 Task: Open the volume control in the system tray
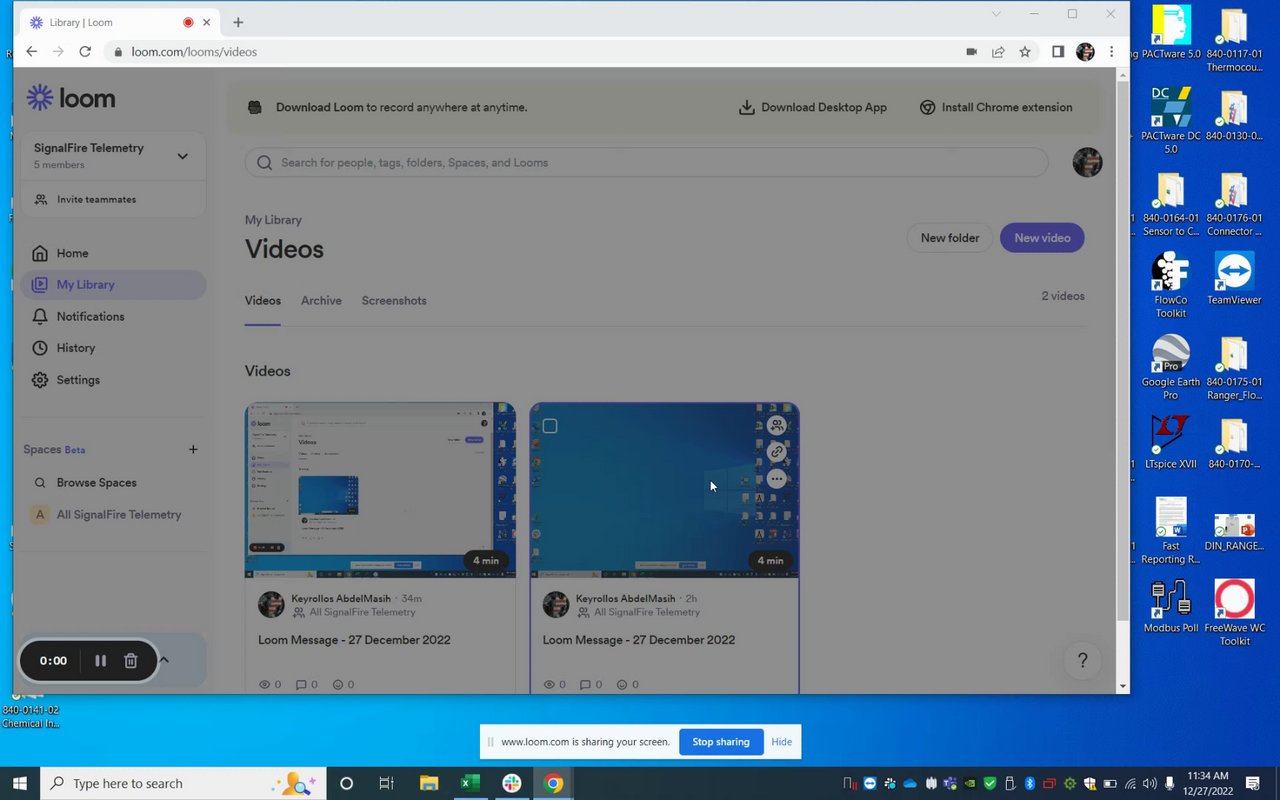click(x=1149, y=783)
